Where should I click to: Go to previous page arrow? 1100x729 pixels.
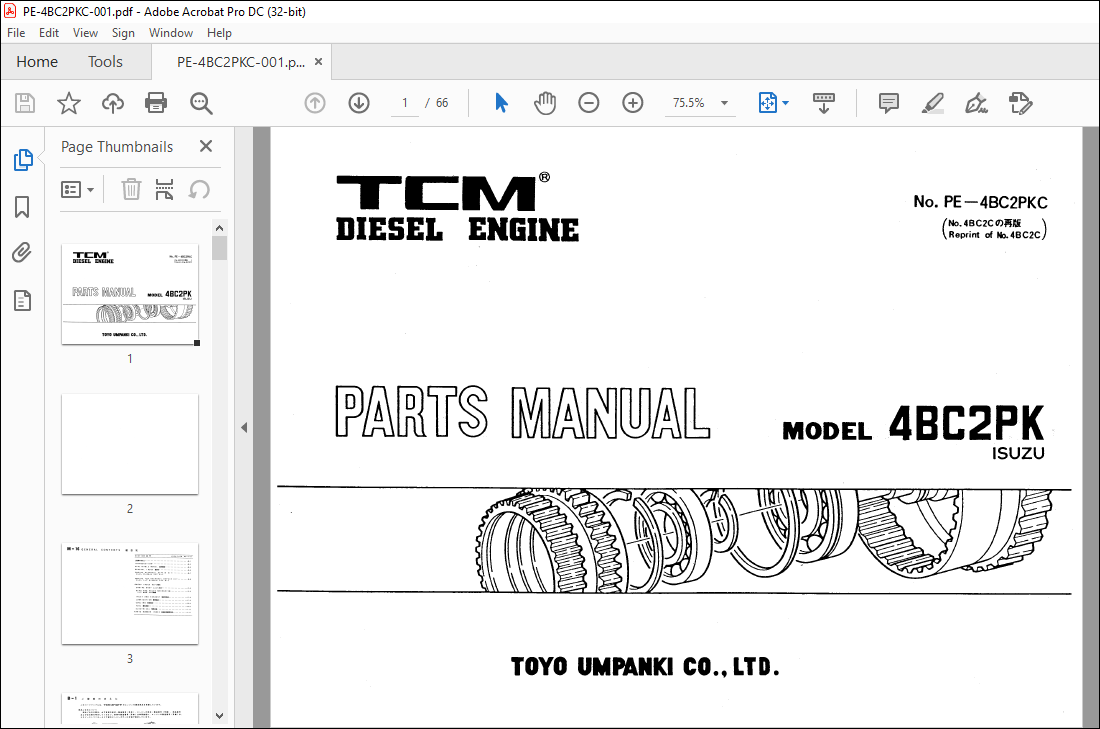tap(315, 103)
